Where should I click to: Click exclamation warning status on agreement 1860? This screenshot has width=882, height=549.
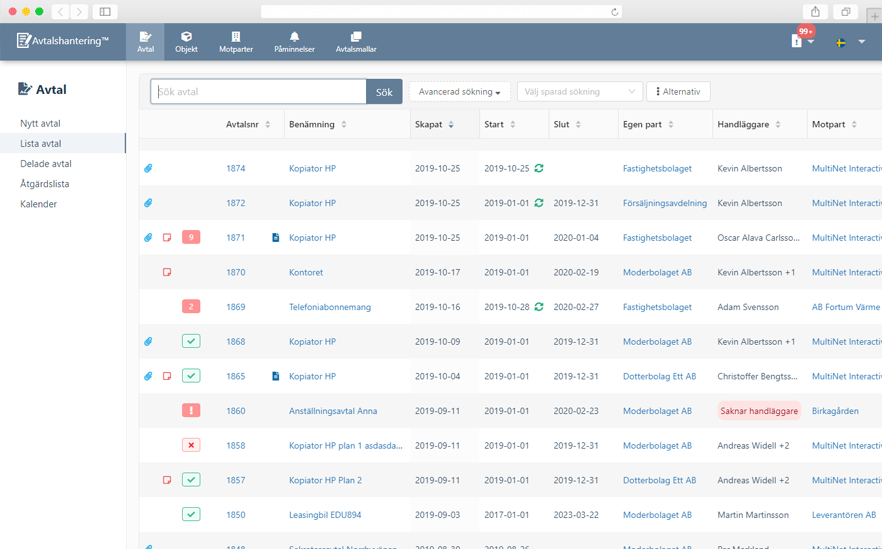pos(191,411)
